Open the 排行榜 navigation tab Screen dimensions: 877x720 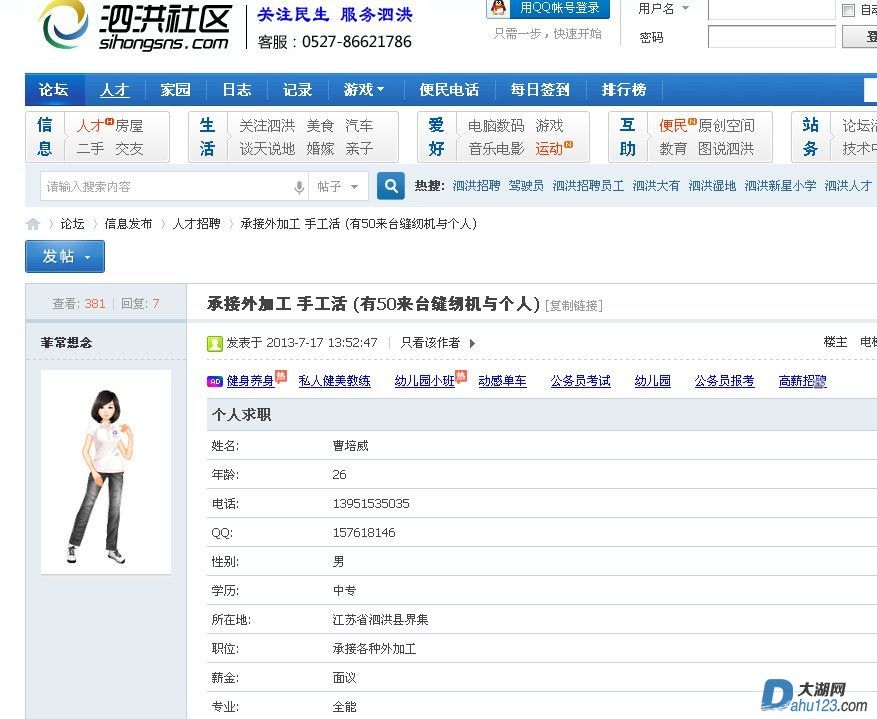coord(624,90)
